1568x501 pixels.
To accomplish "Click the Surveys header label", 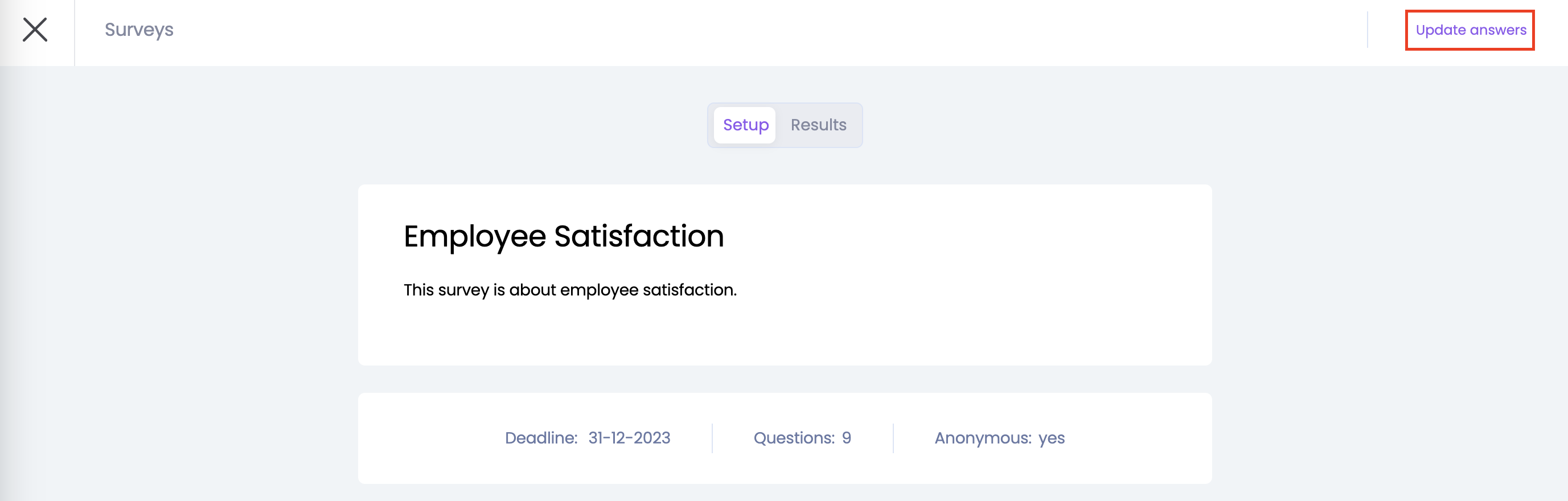I will [x=139, y=30].
